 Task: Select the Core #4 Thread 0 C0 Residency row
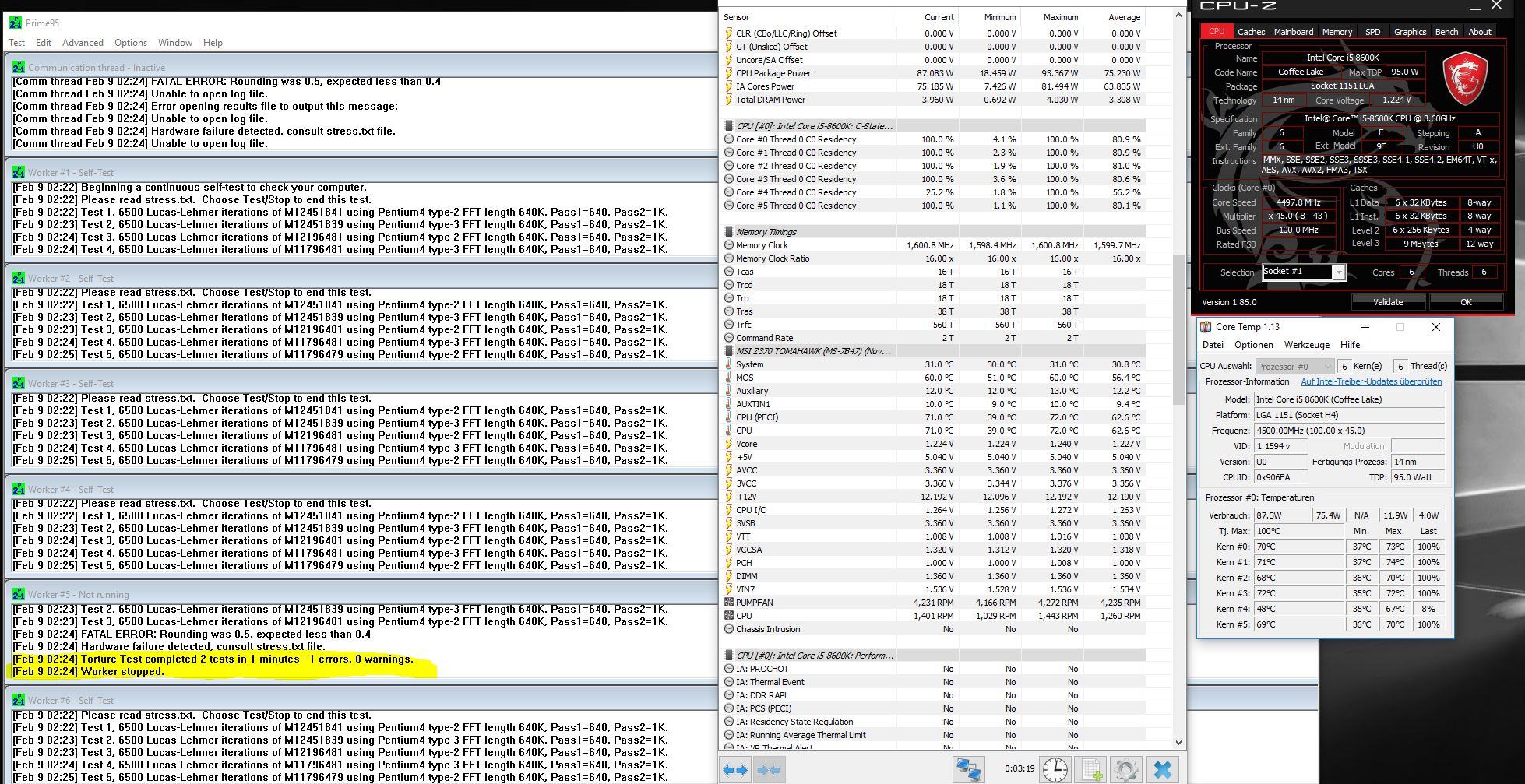point(933,192)
